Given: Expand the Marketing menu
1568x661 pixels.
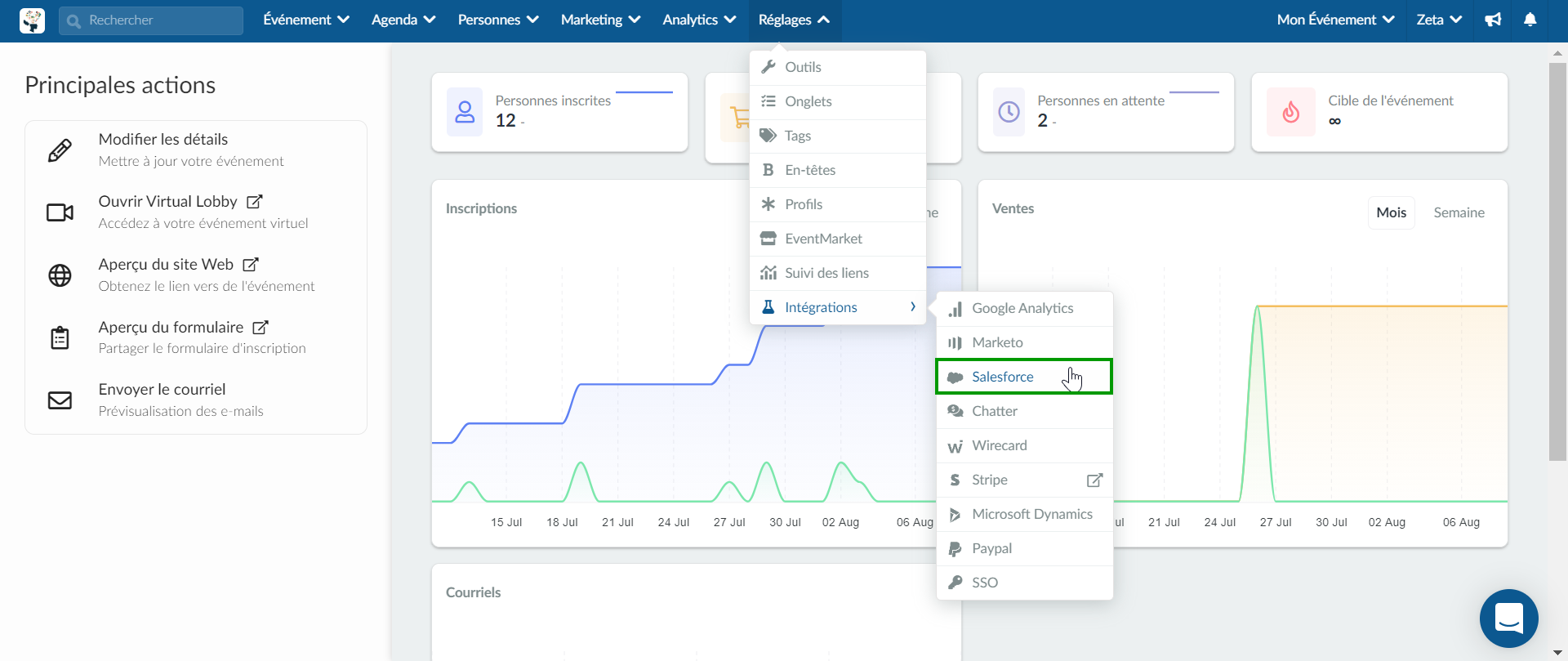Looking at the screenshot, I should [x=600, y=20].
